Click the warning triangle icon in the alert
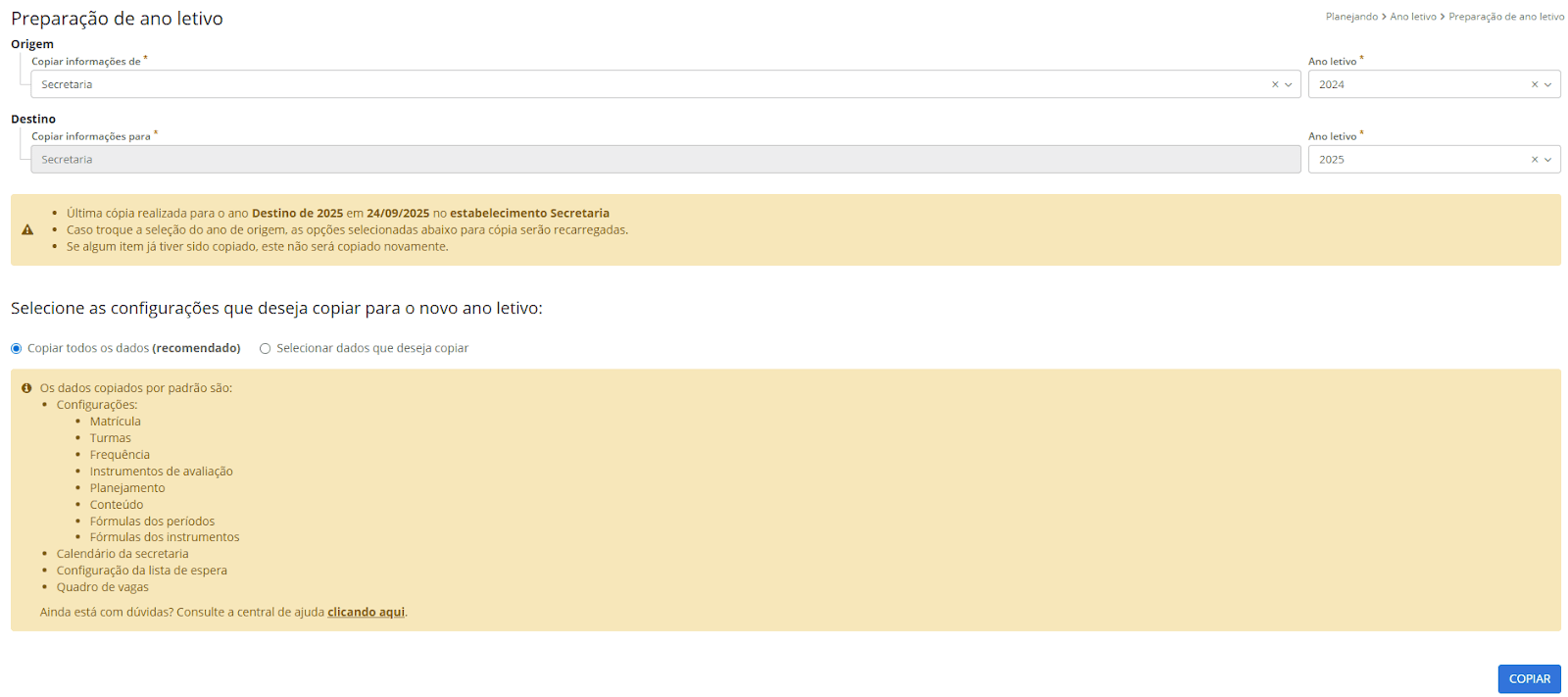The width and height of the screenshot is (1568, 697). pyautogui.click(x=27, y=230)
